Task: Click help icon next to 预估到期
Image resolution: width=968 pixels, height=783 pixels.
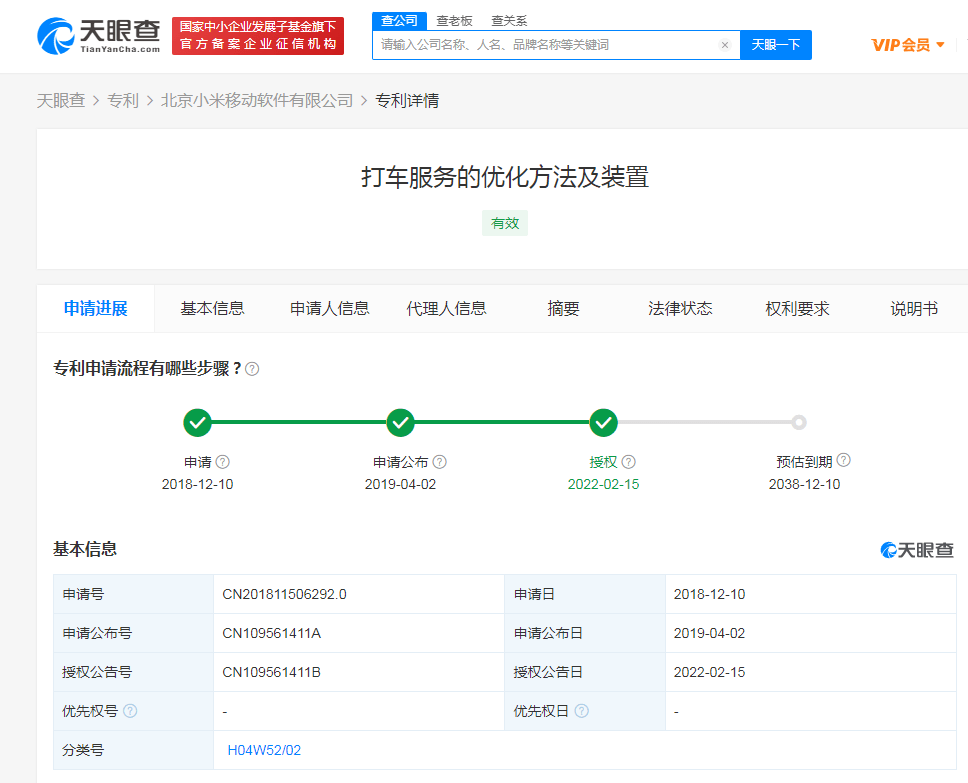Action: [844, 461]
